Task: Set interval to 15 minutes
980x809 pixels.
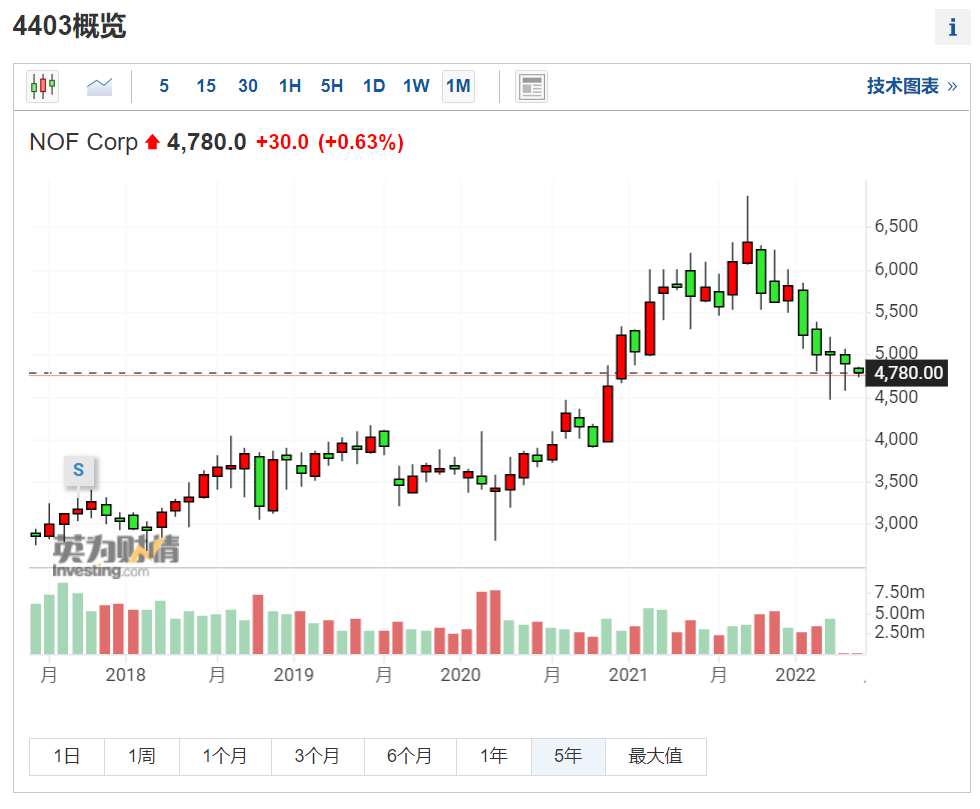Action: (206, 86)
